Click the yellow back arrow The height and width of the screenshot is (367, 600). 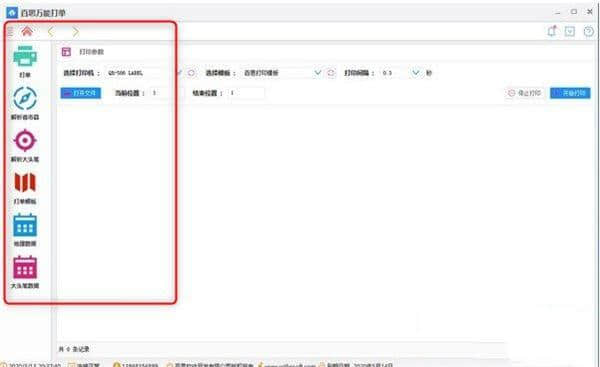(51, 32)
